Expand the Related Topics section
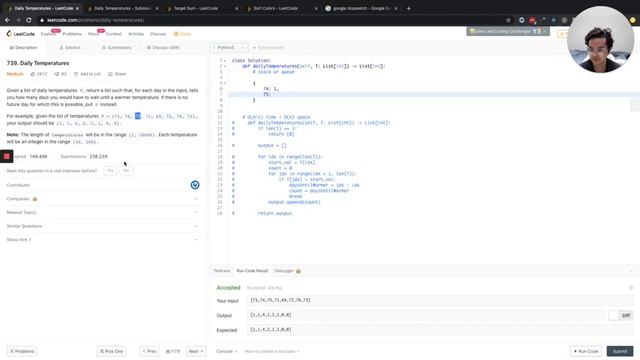Image resolution: width=640 pixels, height=360 pixels. pos(196,212)
